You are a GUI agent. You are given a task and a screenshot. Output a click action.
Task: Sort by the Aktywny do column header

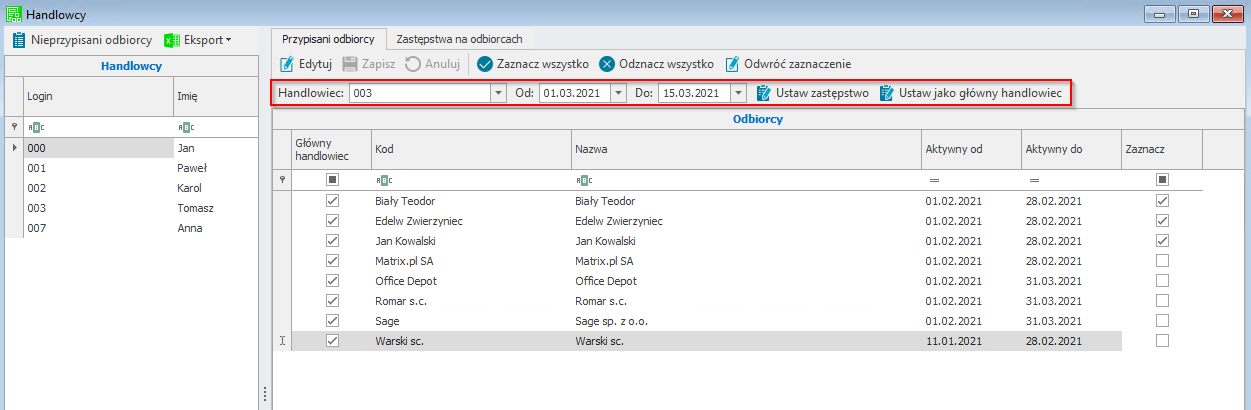click(x=1070, y=149)
